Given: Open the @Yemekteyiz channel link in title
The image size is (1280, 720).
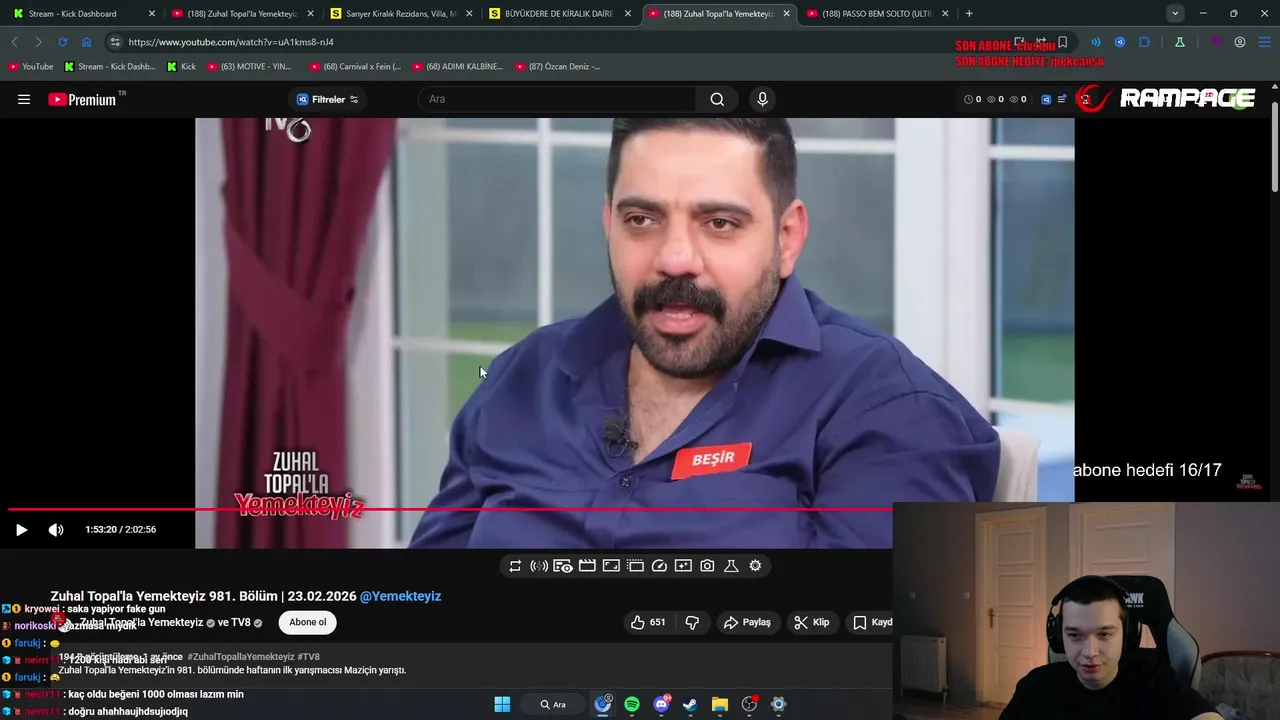Looking at the screenshot, I should (400, 596).
